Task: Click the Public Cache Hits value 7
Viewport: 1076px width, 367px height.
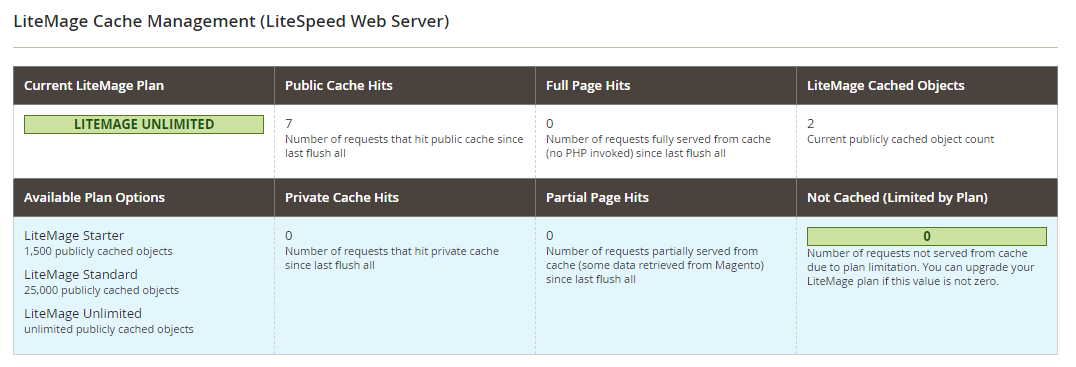Action: (289, 123)
